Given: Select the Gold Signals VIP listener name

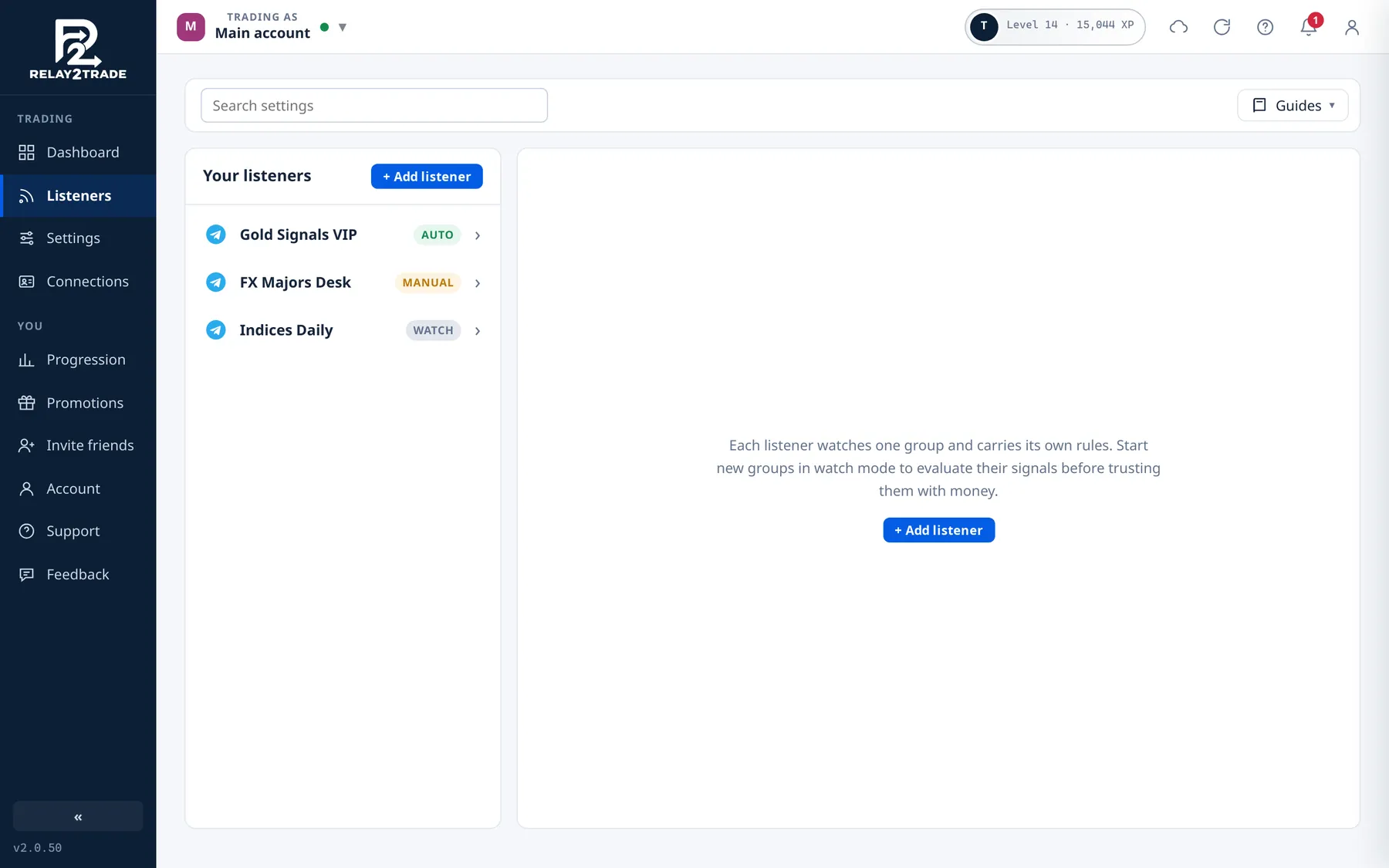Looking at the screenshot, I should 298,235.
